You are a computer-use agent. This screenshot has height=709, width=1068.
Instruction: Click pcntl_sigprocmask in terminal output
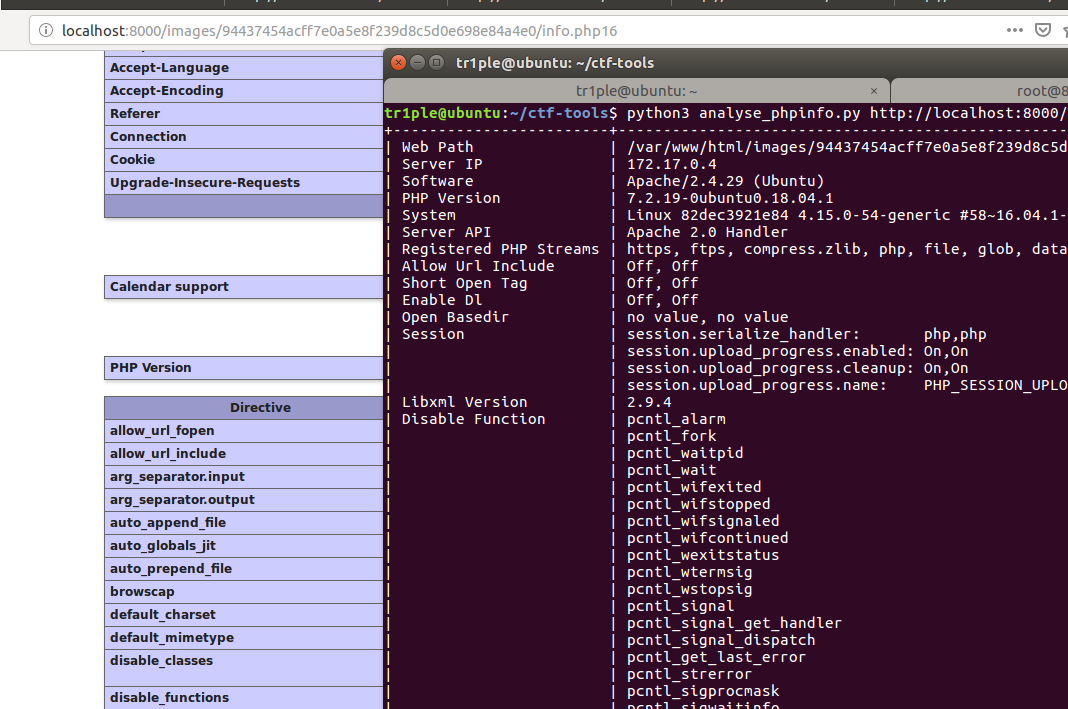(x=703, y=692)
